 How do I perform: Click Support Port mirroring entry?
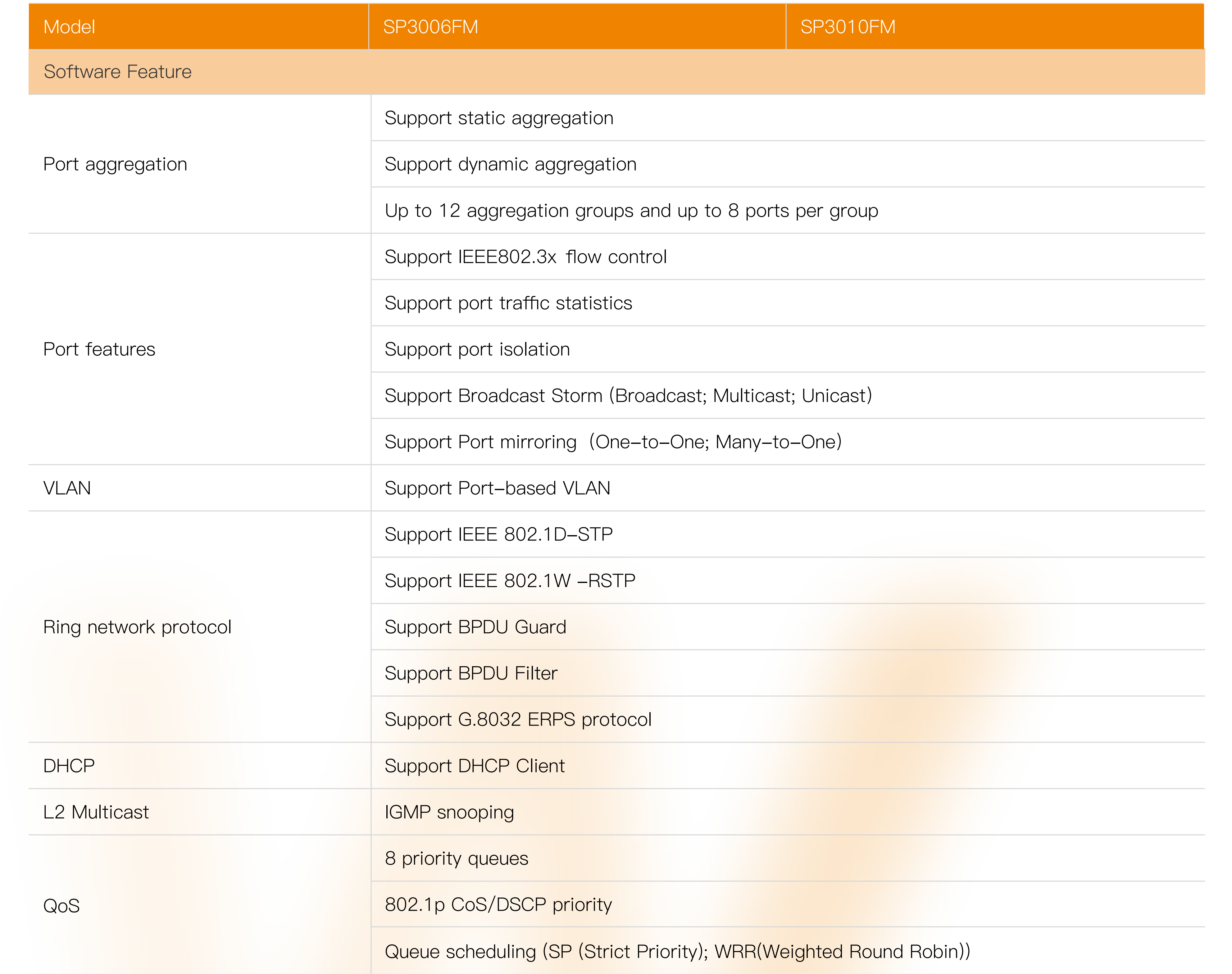[613, 442]
